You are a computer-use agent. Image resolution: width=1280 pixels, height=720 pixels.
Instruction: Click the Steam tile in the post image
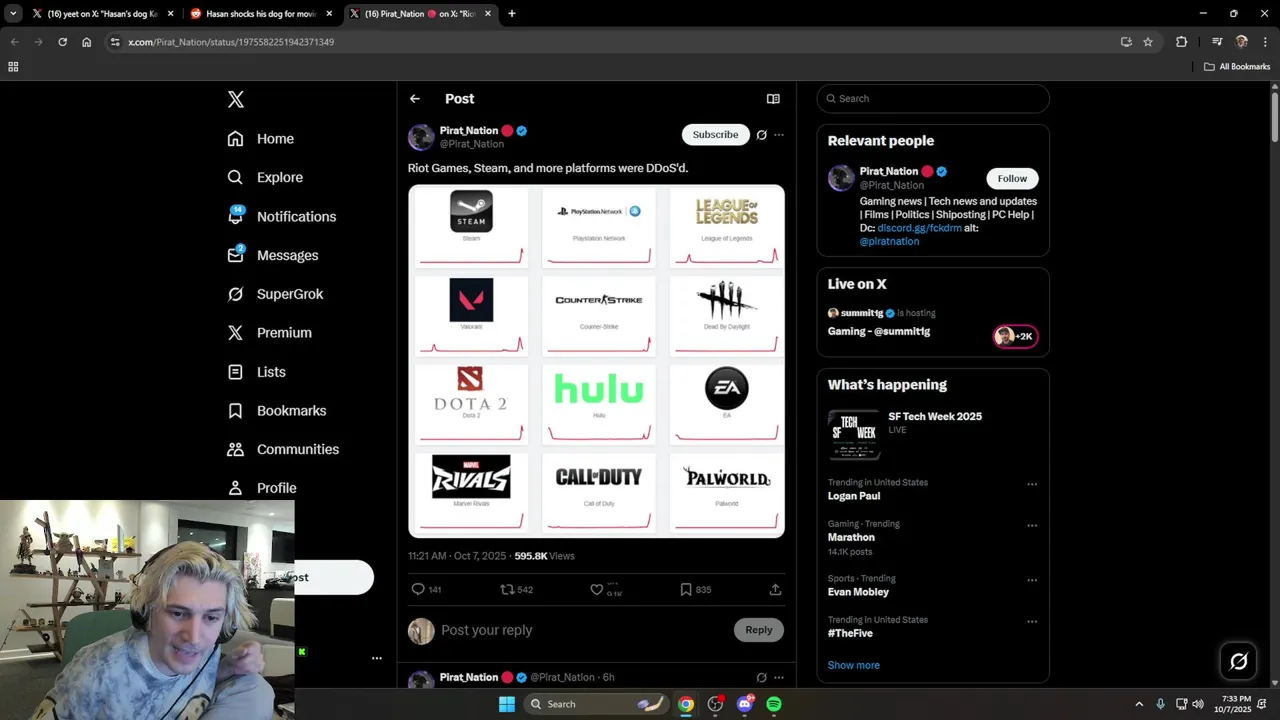[x=471, y=227]
